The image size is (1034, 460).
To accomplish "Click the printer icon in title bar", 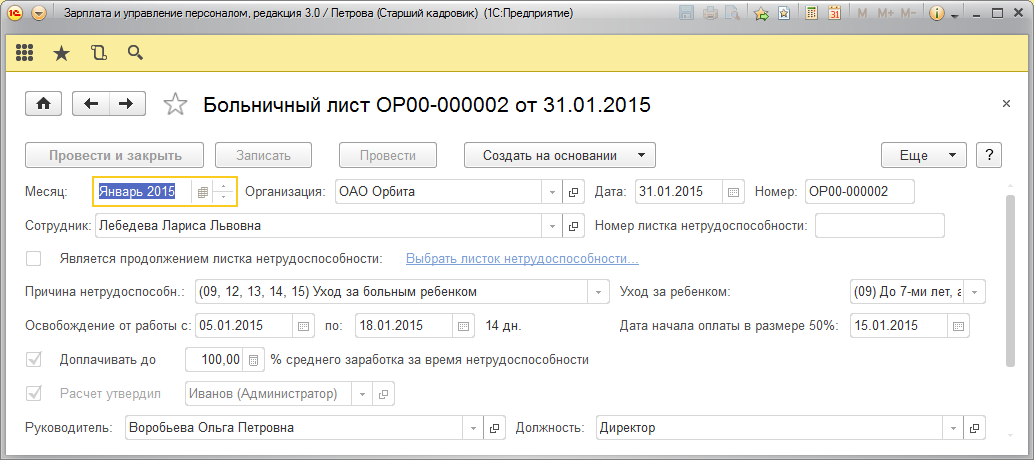I will point(710,13).
